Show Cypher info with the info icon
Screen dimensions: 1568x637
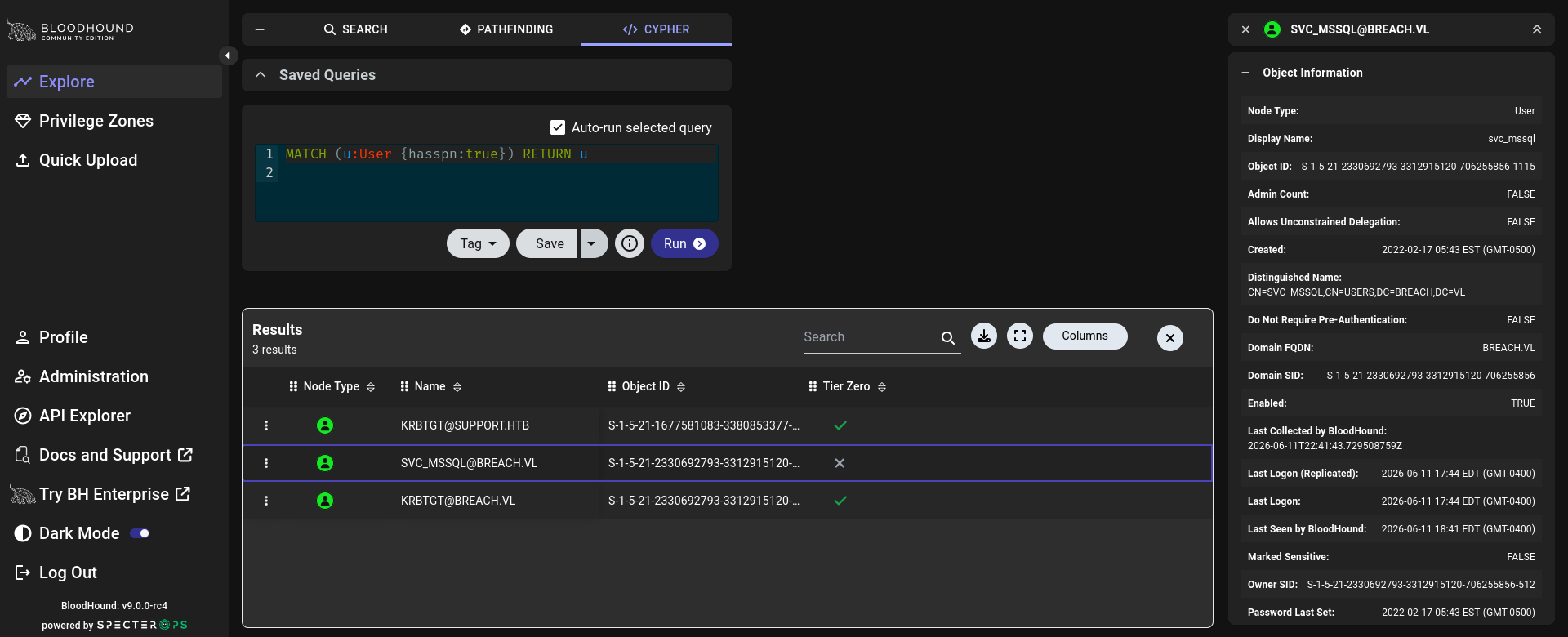[x=630, y=243]
